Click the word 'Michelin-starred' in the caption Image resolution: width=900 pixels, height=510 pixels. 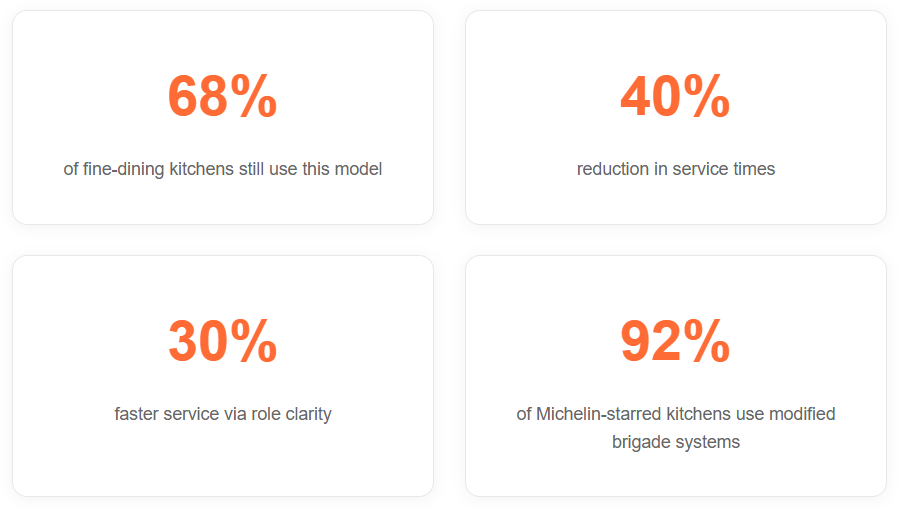click(599, 414)
